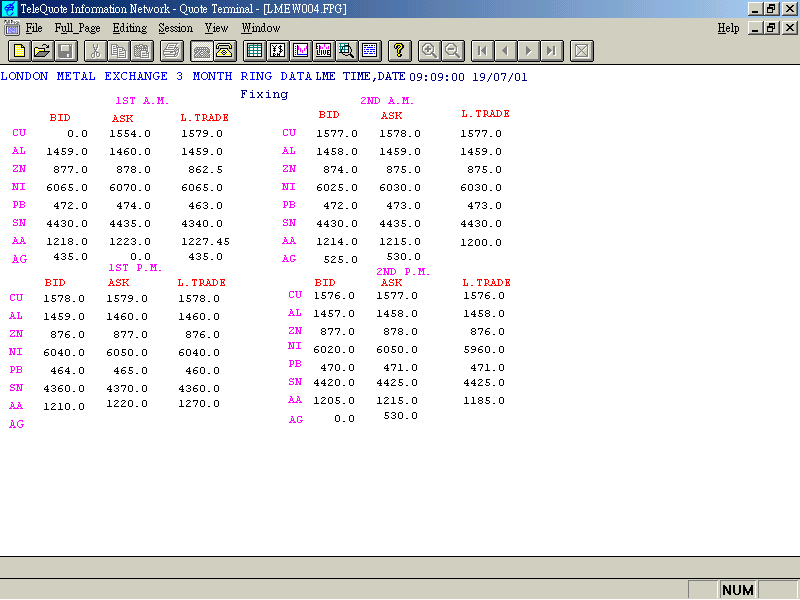The image size is (800, 600).
Task: Open the Editing menu
Action: click(130, 28)
